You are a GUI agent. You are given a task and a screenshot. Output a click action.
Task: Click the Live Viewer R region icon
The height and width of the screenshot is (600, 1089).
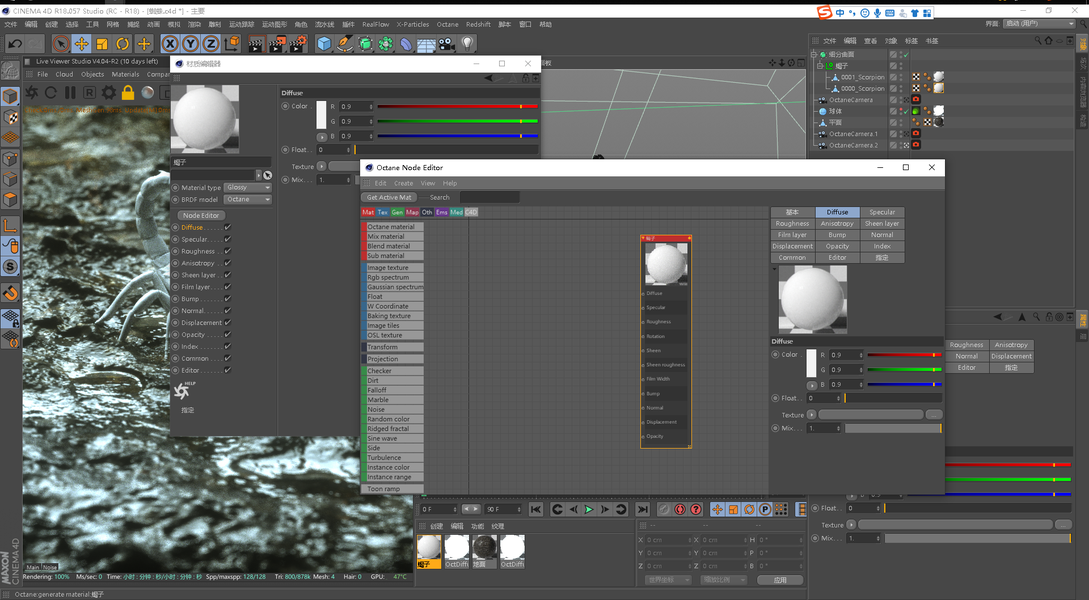tap(90, 92)
